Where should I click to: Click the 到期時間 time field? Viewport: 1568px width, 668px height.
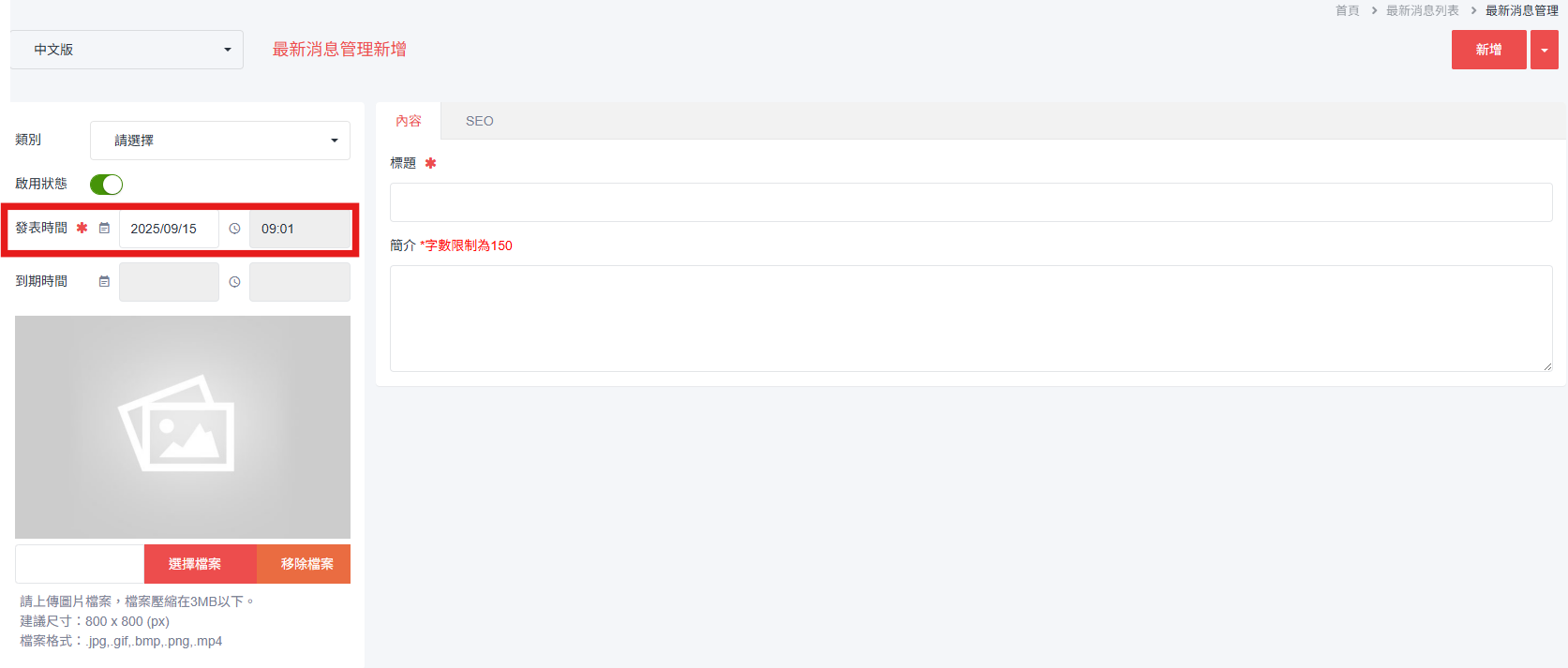point(300,282)
